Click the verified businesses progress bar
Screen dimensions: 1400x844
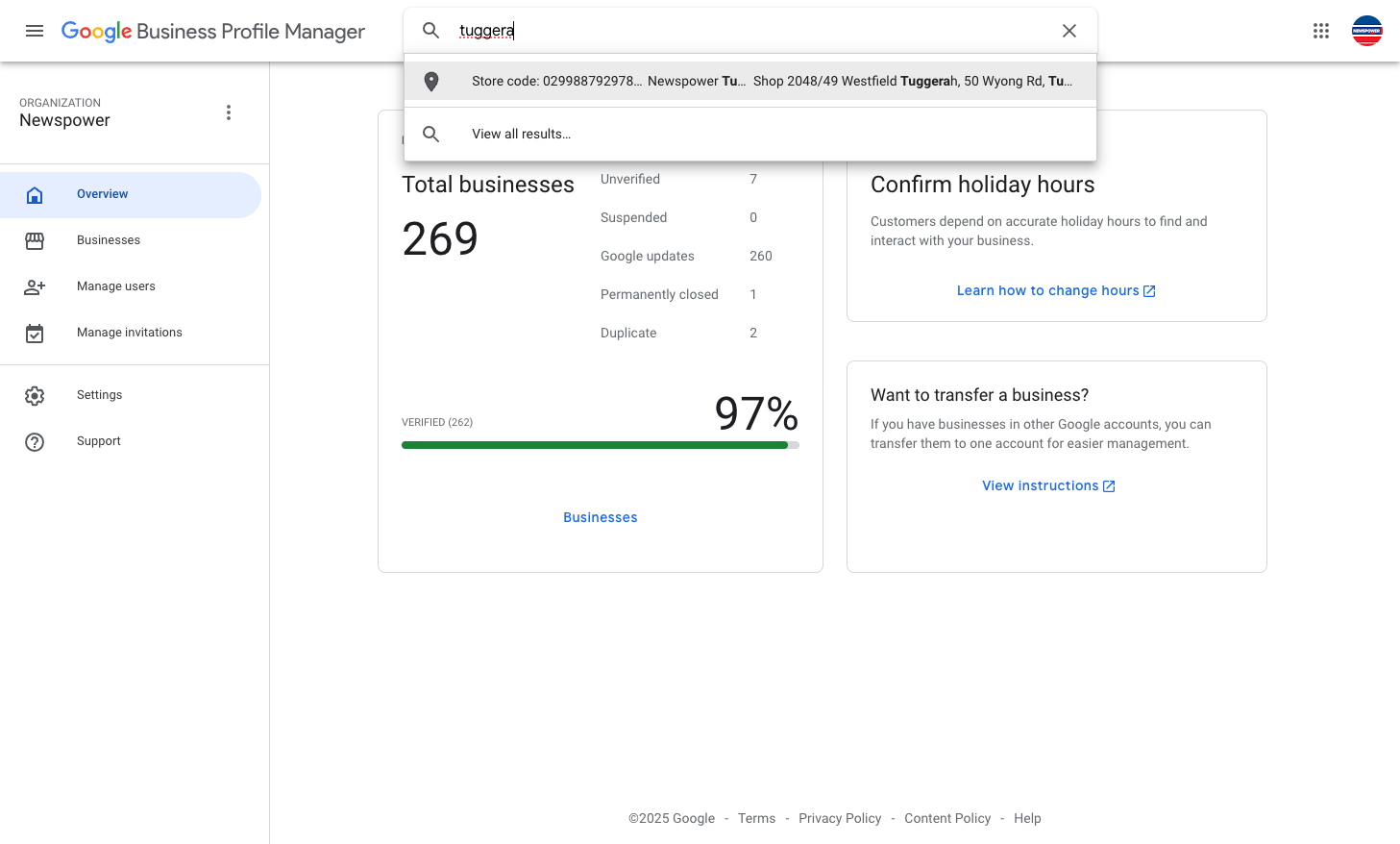pos(601,445)
